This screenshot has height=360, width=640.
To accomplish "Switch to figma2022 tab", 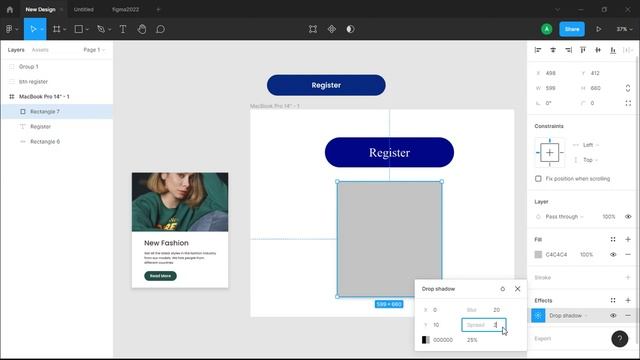I will pyautogui.click(x=125, y=9).
